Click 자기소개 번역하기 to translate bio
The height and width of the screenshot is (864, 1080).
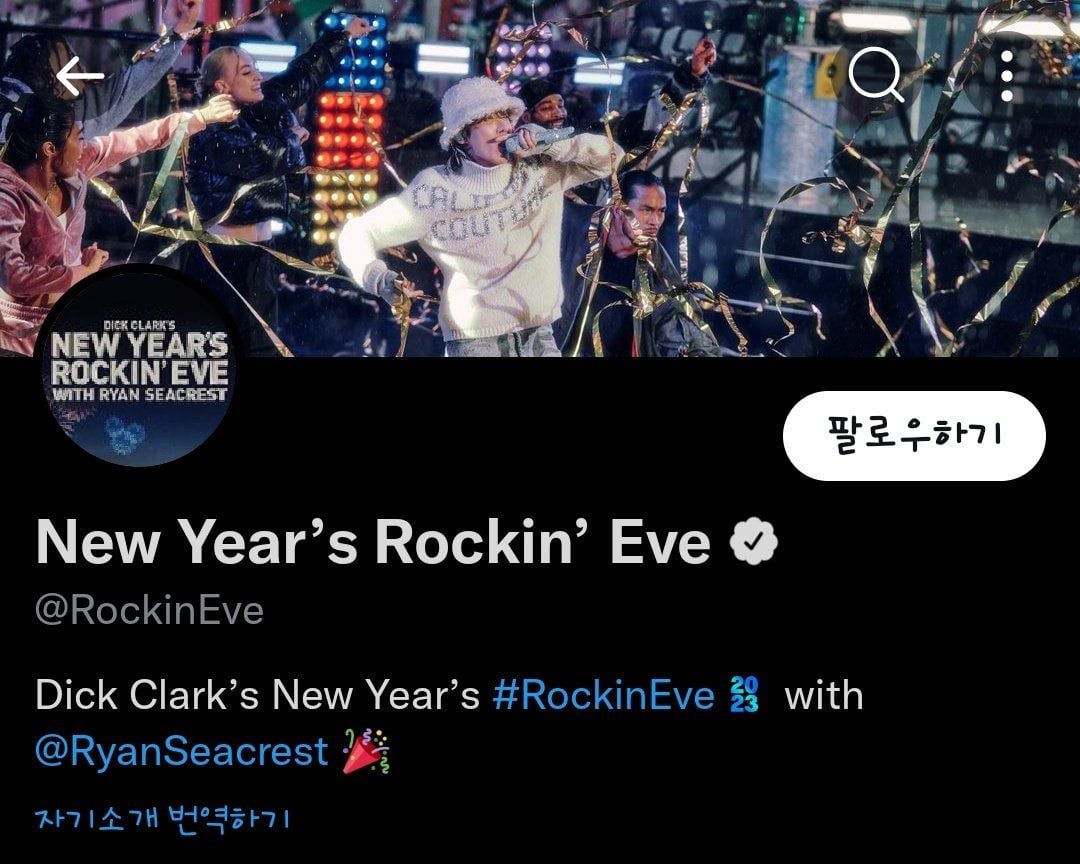163,818
